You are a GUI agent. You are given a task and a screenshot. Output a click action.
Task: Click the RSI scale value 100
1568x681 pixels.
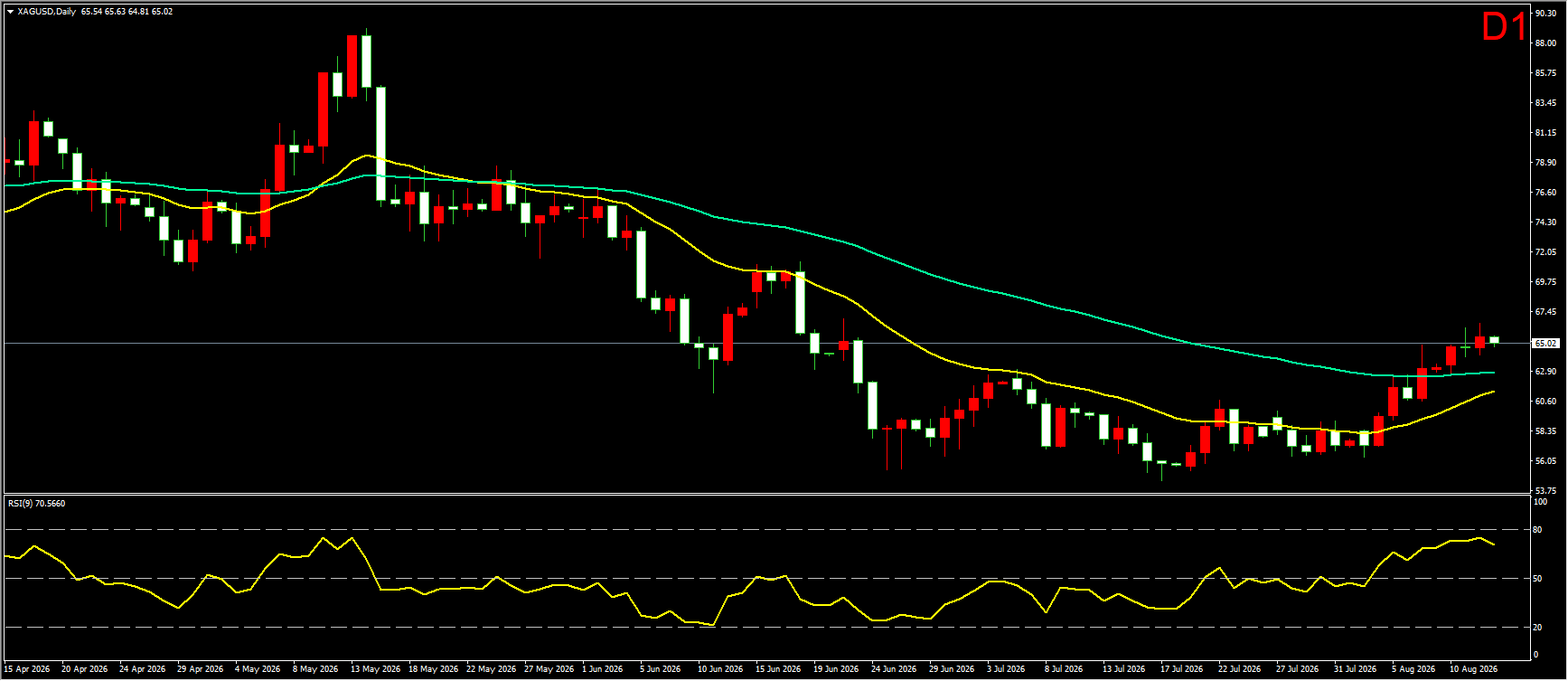tap(1541, 502)
